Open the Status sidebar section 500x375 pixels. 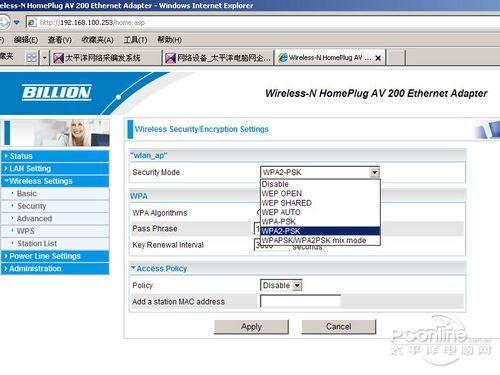tap(55, 156)
